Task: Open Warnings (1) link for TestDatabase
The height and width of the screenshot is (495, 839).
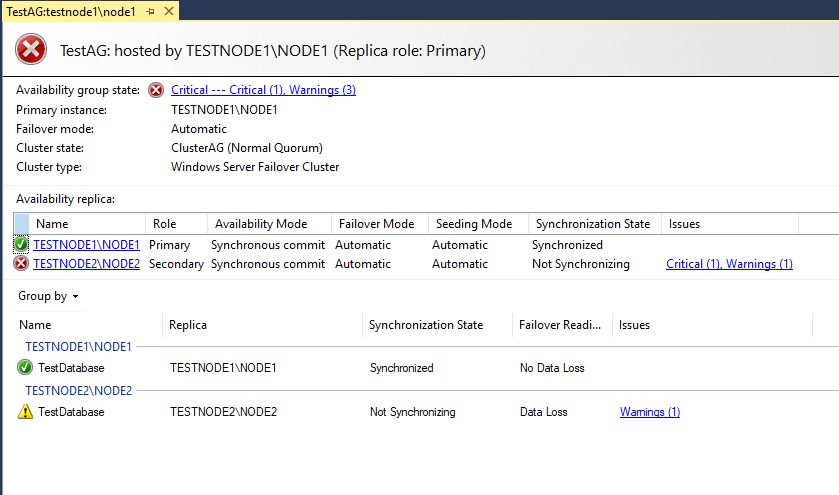Action: (x=650, y=412)
